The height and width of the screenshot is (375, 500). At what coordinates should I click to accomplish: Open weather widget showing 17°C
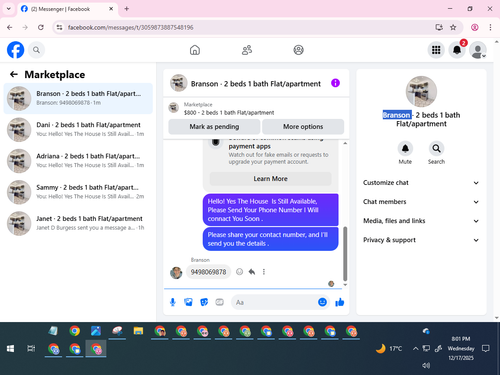(389, 349)
